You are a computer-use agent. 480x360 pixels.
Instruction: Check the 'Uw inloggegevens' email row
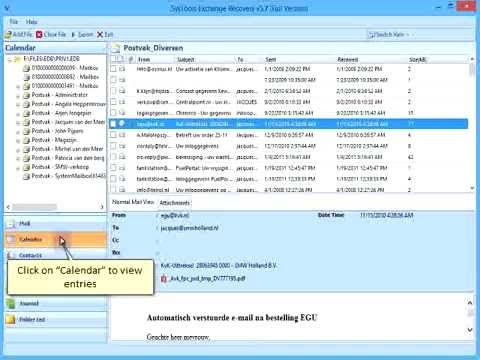[x=113, y=146]
